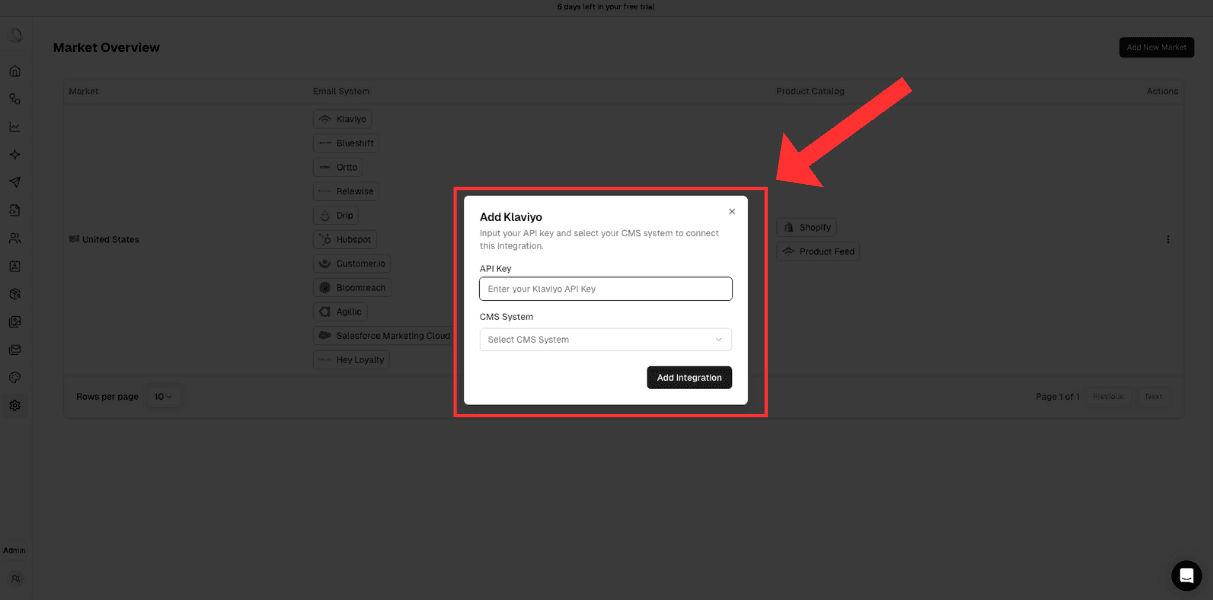Screen dimensions: 1213x600
Task: Open the mail envelope icon in sidebar
Action: (15, 350)
